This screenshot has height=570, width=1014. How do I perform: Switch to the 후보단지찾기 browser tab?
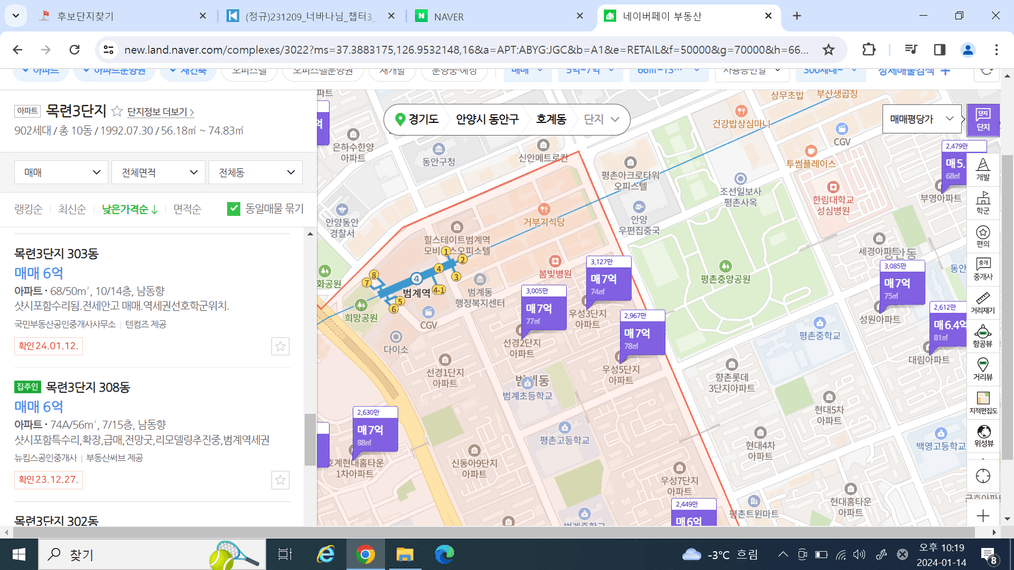pyautogui.click(x=121, y=16)
